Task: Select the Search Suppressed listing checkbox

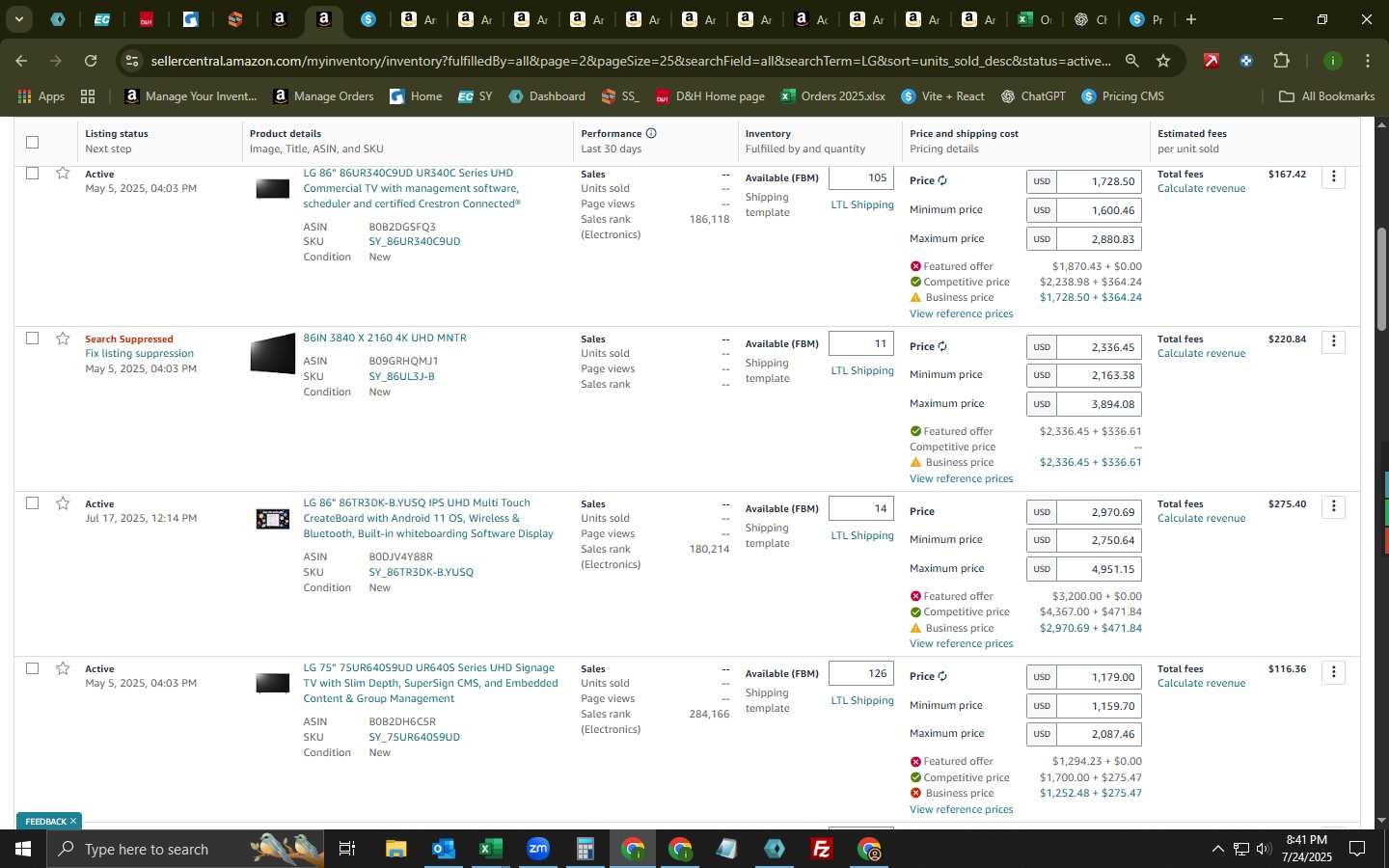Action: (32, 339)
